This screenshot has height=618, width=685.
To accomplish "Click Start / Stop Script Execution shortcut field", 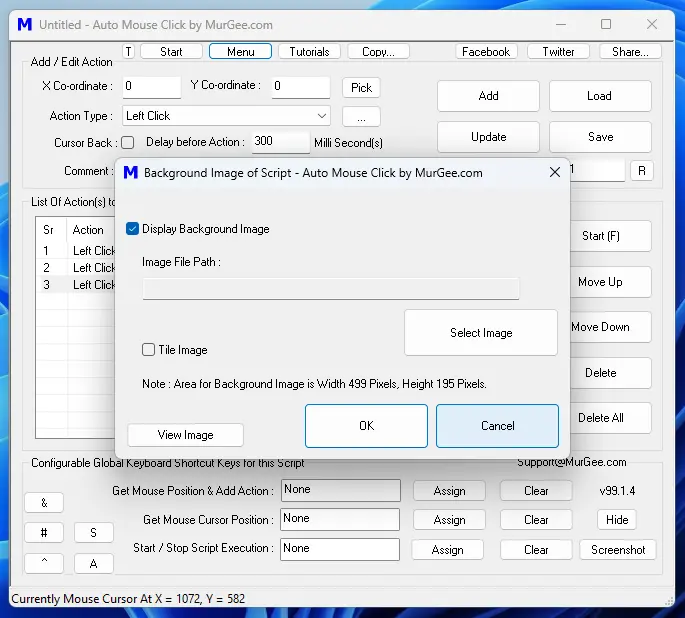I will pos(340,549).
